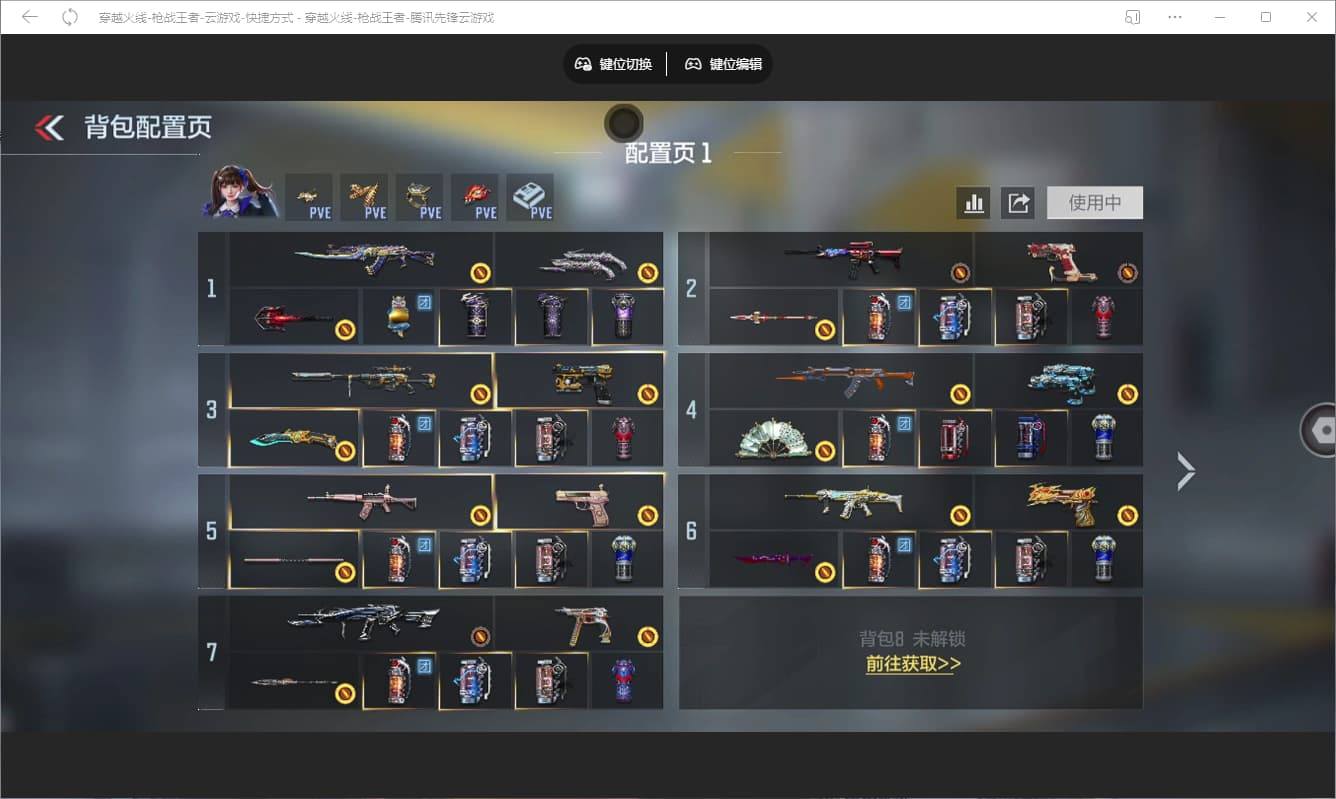Image resolution: width=1336 pixels, height=799 pixels.
Task: Return using the red double-chevron back icon
Action: (49, 128)
